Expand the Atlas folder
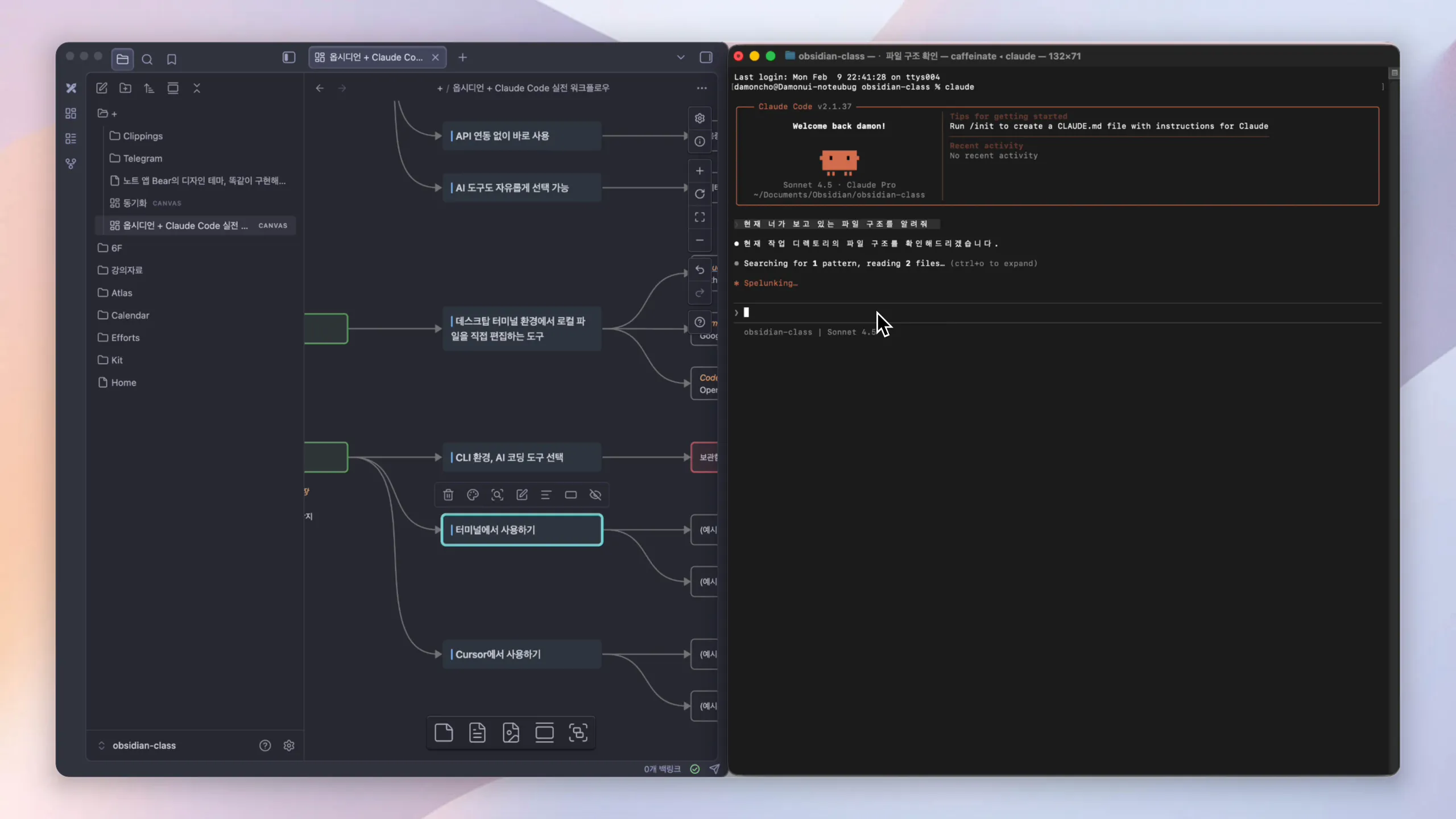Image resolution: width=1456 pixels, height=819 pixels. (121, 293)
